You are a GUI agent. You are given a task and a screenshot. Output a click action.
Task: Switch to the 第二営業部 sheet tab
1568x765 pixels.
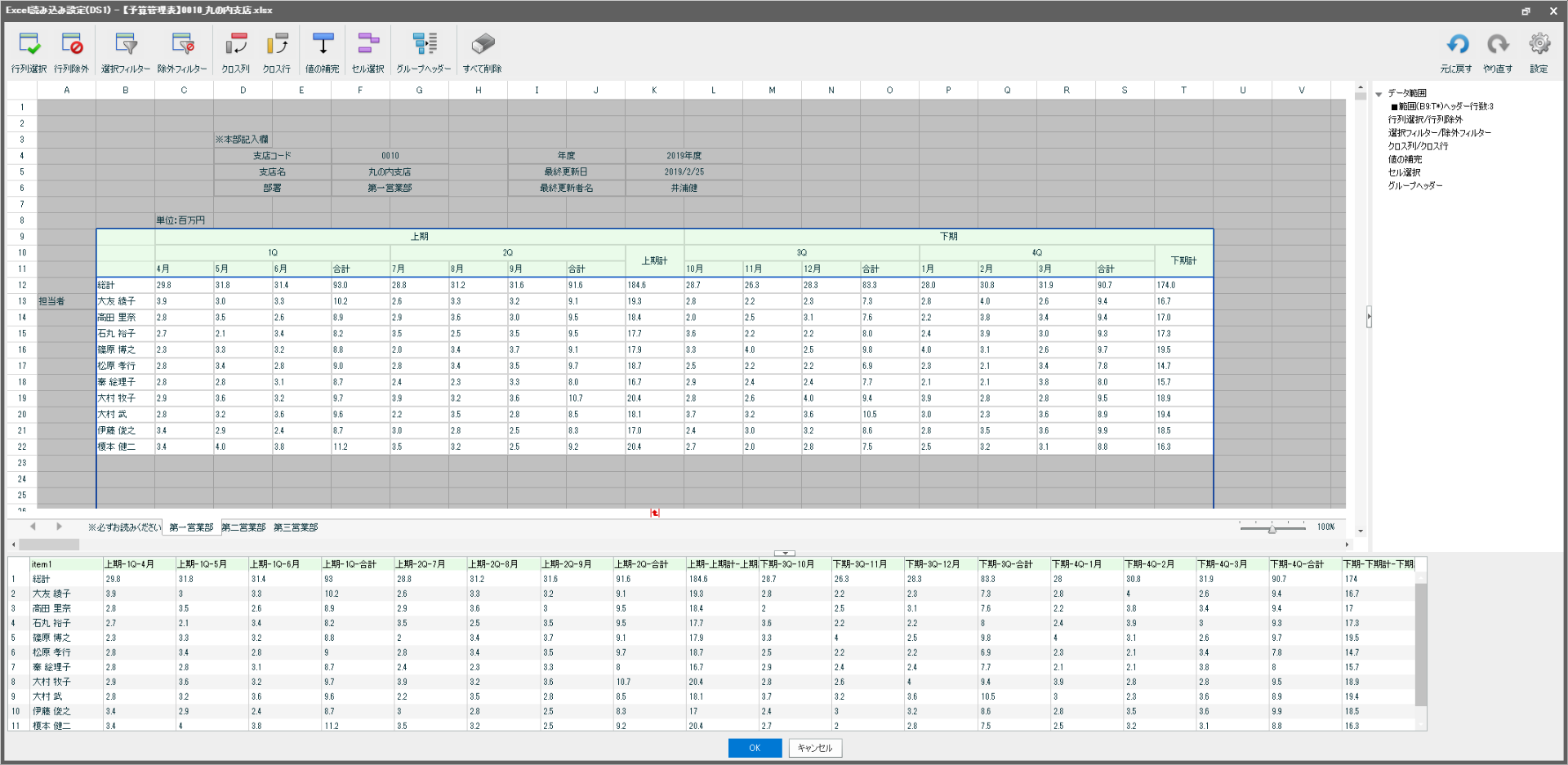(243, 527)
